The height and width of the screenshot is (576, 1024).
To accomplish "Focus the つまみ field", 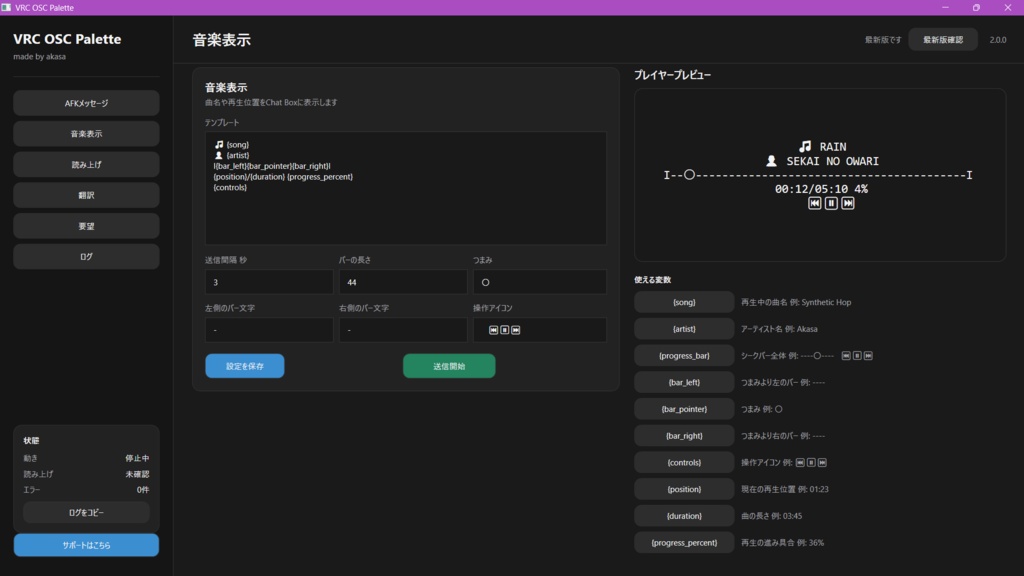I will (x=540, y=282).
